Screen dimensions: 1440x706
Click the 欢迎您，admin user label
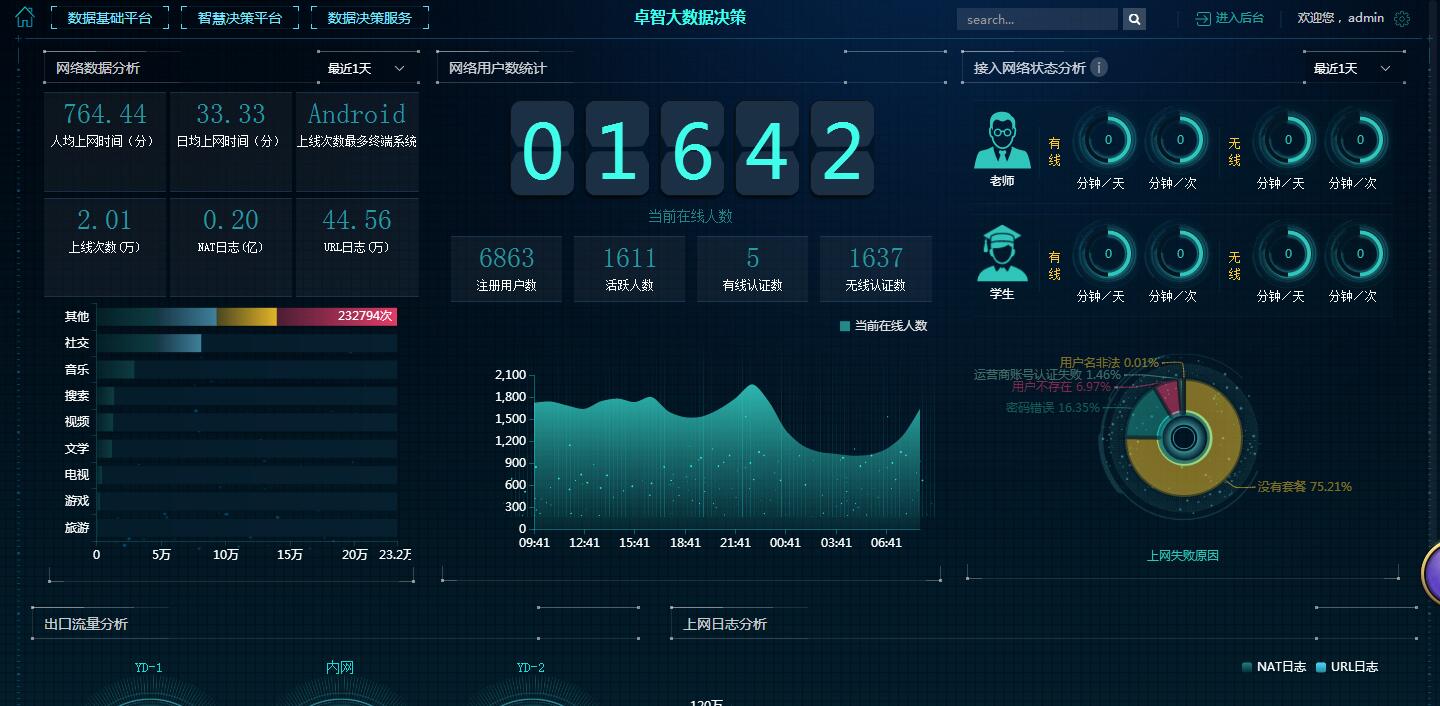click(1340, 18)
